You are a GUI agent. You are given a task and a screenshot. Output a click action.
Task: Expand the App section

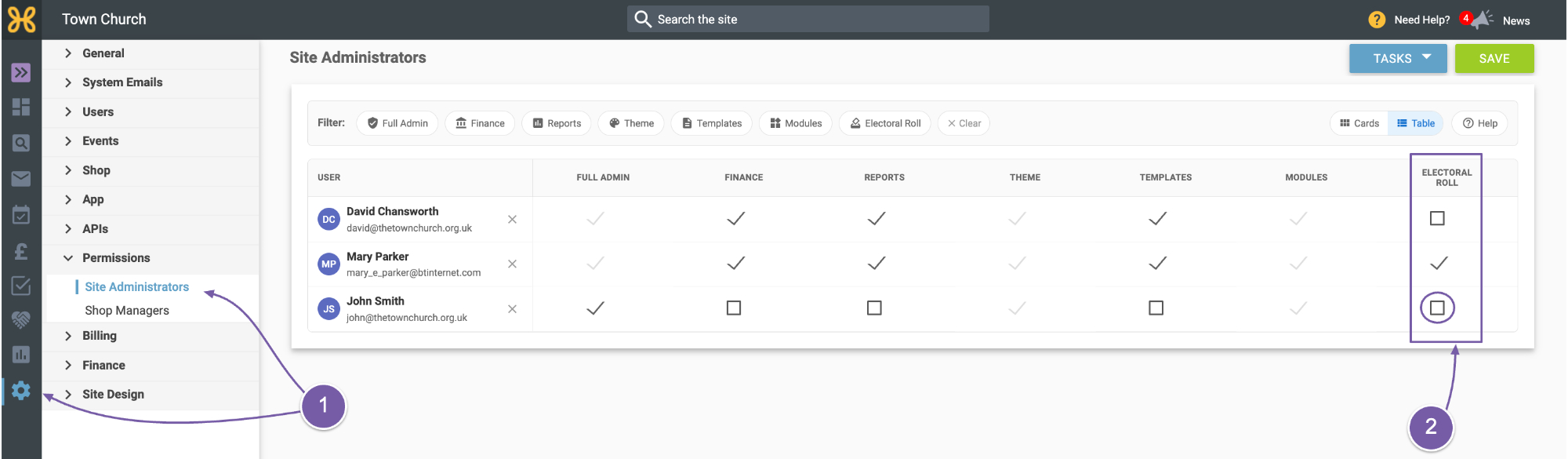(x=151, y=199)
